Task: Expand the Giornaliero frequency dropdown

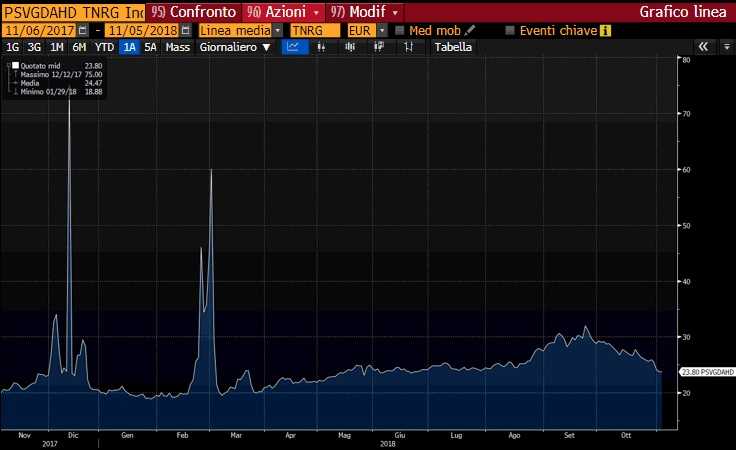Action: pos(267,47)
